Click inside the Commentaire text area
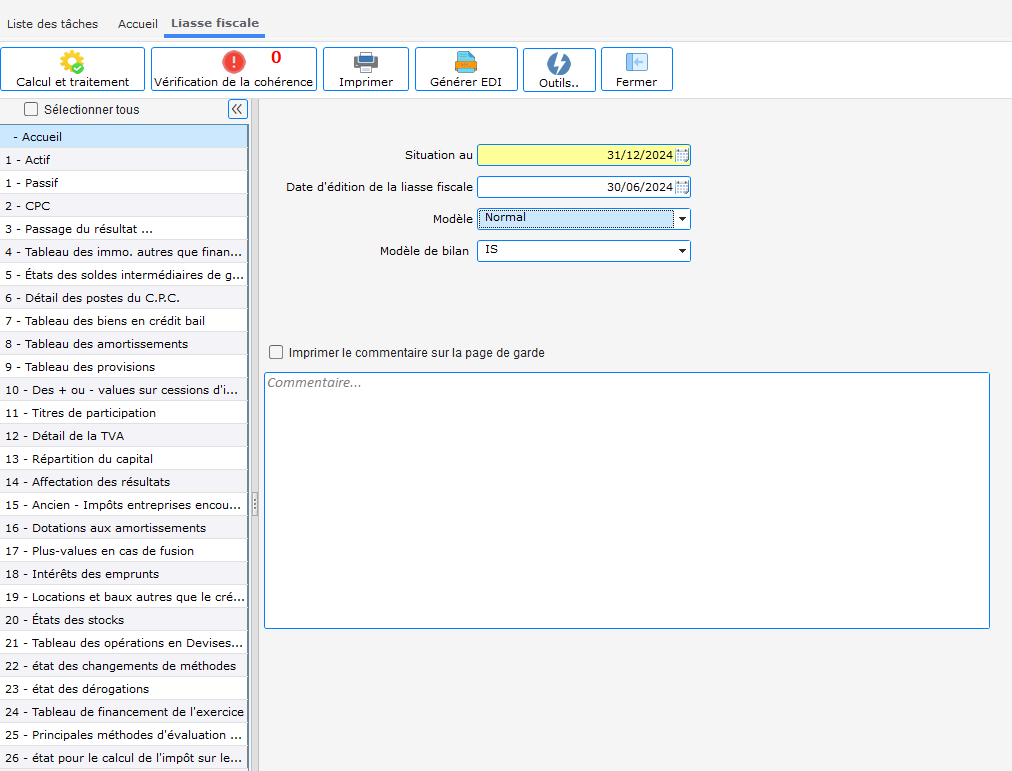This screenshot has height=771, width=1012. pyautogui.click(x=626, y=500)
